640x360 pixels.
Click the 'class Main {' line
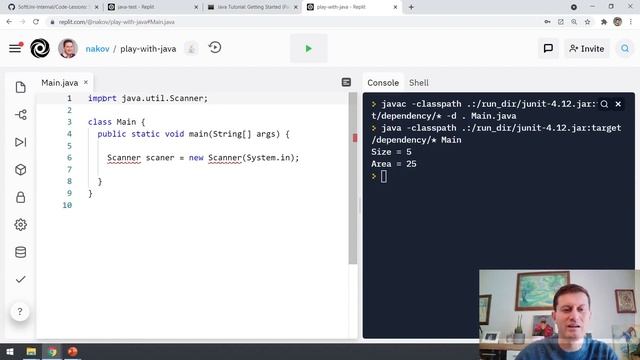tap(116, 122)
